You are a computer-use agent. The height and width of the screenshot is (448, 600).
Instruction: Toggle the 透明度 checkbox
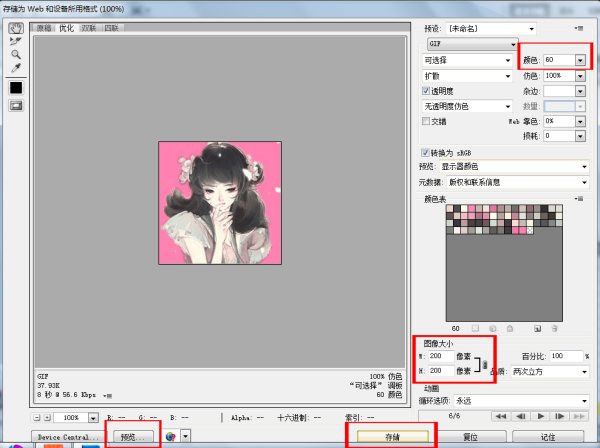tap(426, 91)
